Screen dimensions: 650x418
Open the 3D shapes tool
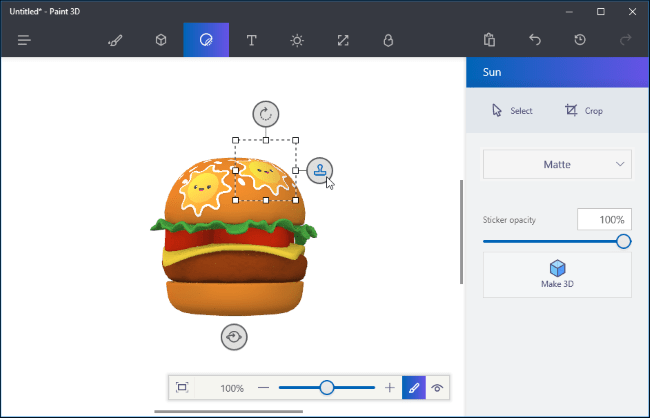pos(160,40)
